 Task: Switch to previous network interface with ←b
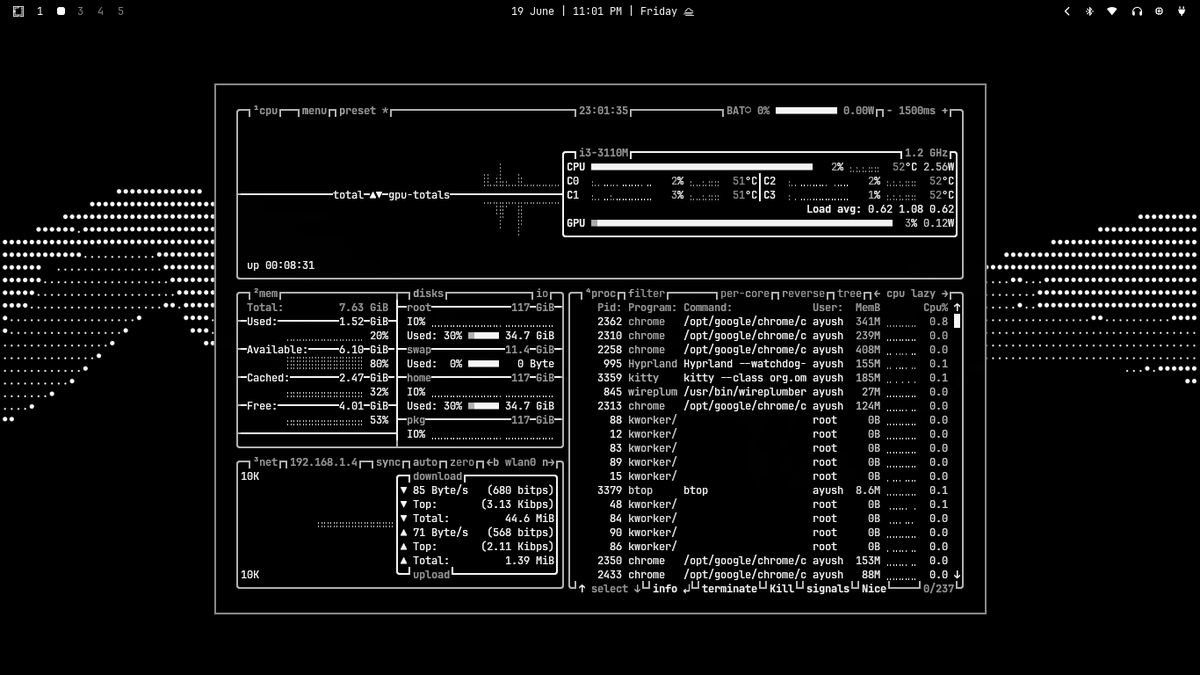pos(493,463)
